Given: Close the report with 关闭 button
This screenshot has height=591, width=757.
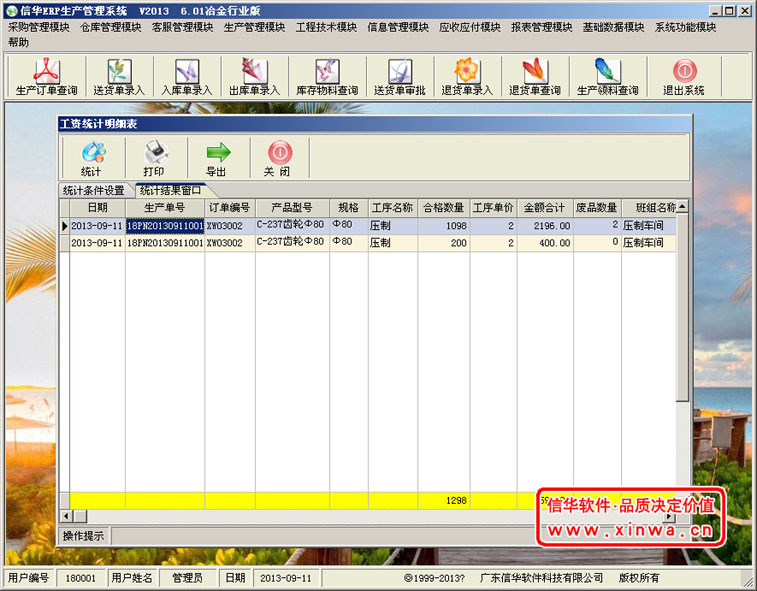Looking at the screenshot, I should [x=277, y=158].
